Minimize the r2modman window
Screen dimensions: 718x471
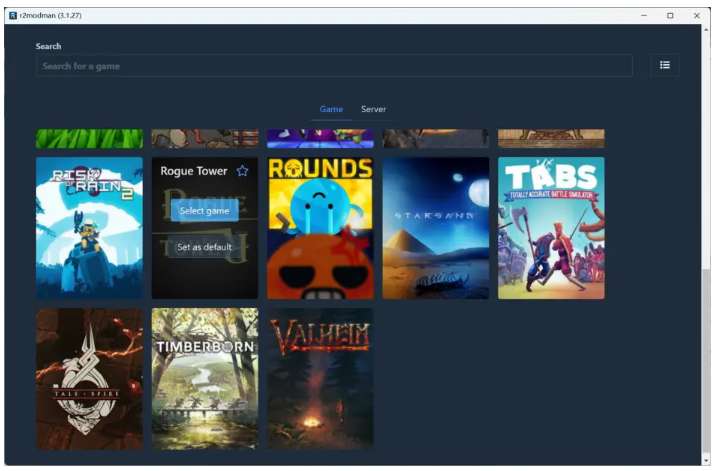coord(643,15)
